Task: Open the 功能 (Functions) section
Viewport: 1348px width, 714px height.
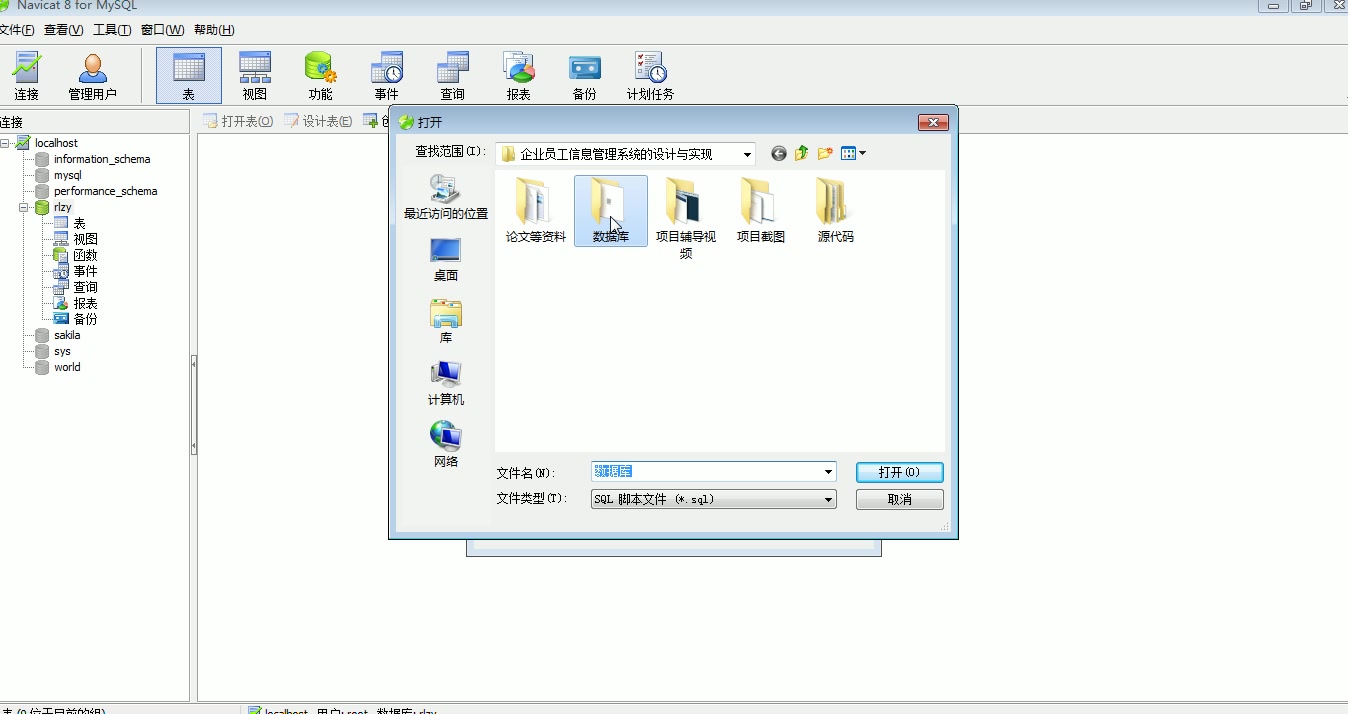Action: [x=319, y=75]
